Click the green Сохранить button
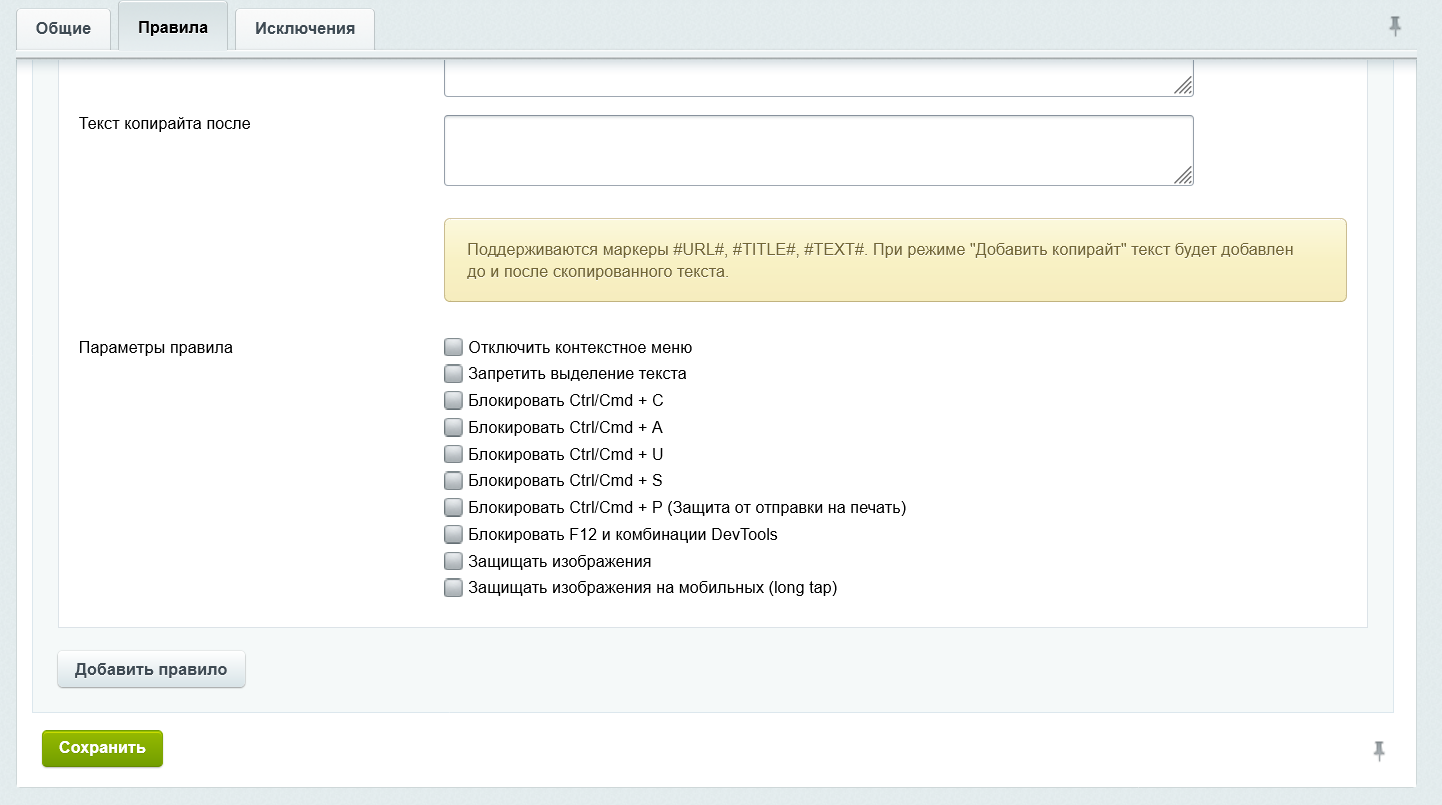Image resolution: width=1442 pixels, height=805 pixels. [x=102, y=748]
